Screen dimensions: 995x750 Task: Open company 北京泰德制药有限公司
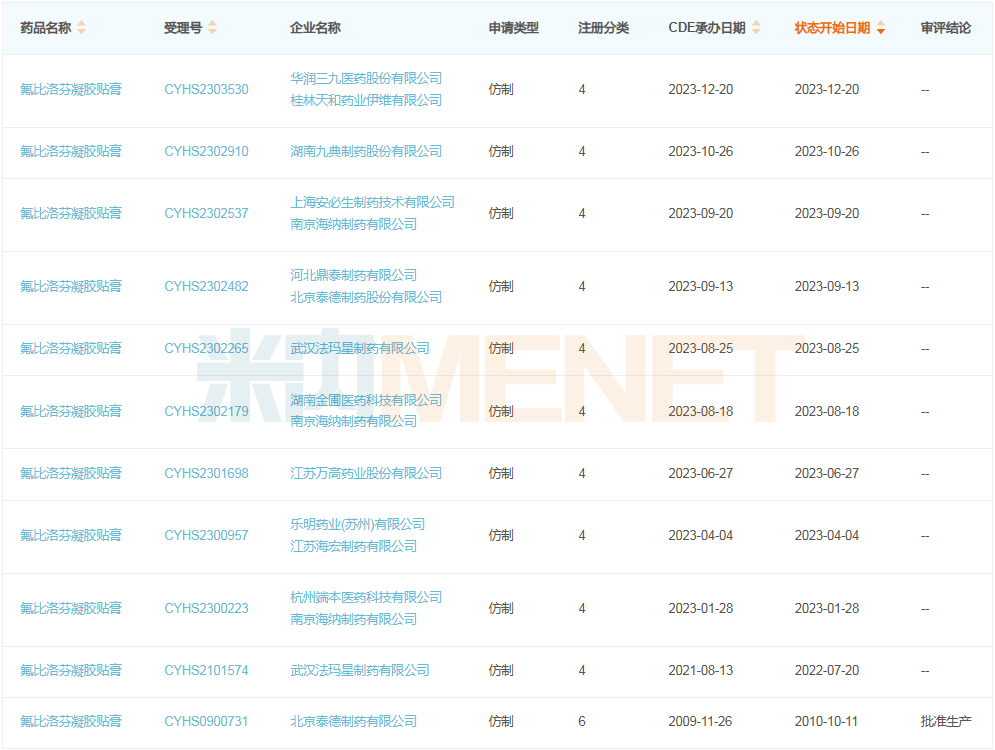coord(353,721)
